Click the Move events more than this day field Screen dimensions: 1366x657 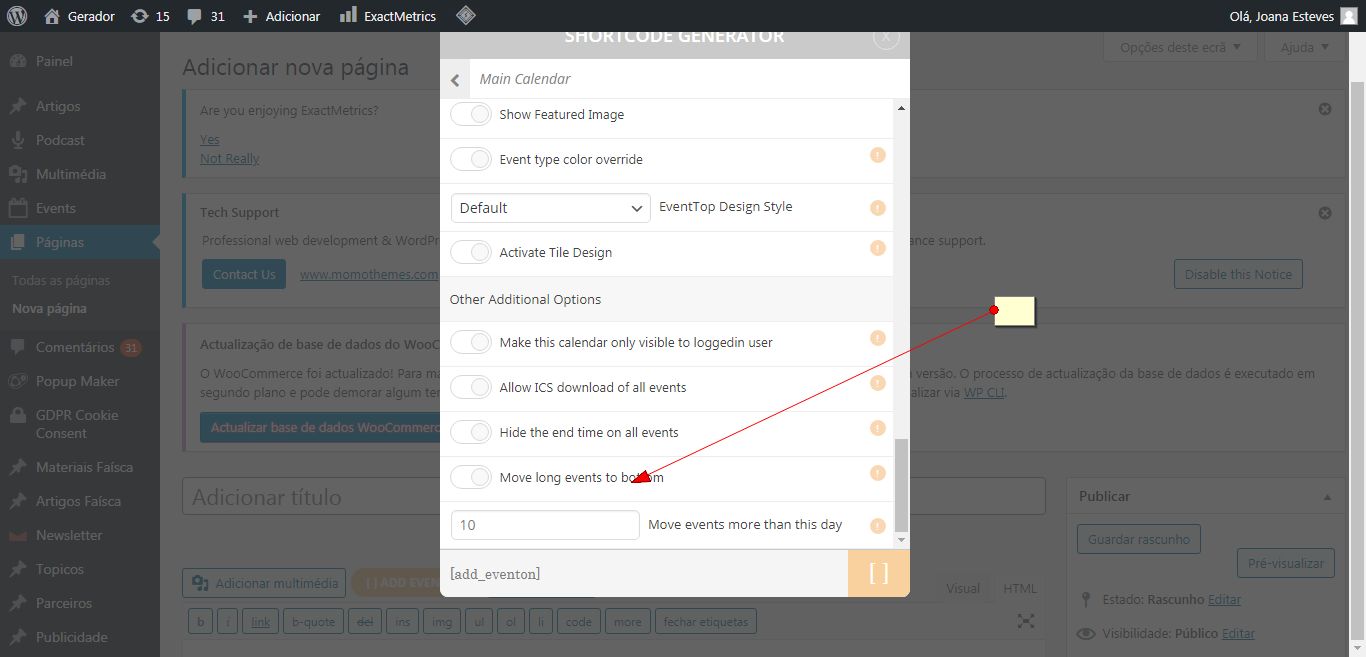[545, 525]
